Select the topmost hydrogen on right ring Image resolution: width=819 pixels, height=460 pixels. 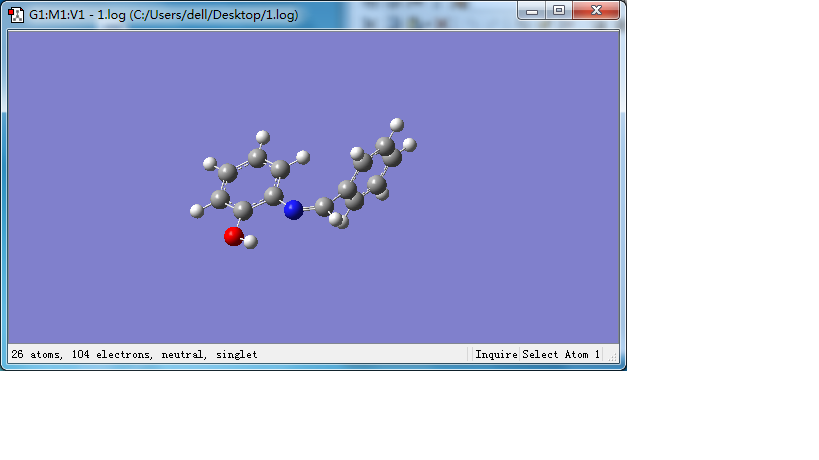396,124
